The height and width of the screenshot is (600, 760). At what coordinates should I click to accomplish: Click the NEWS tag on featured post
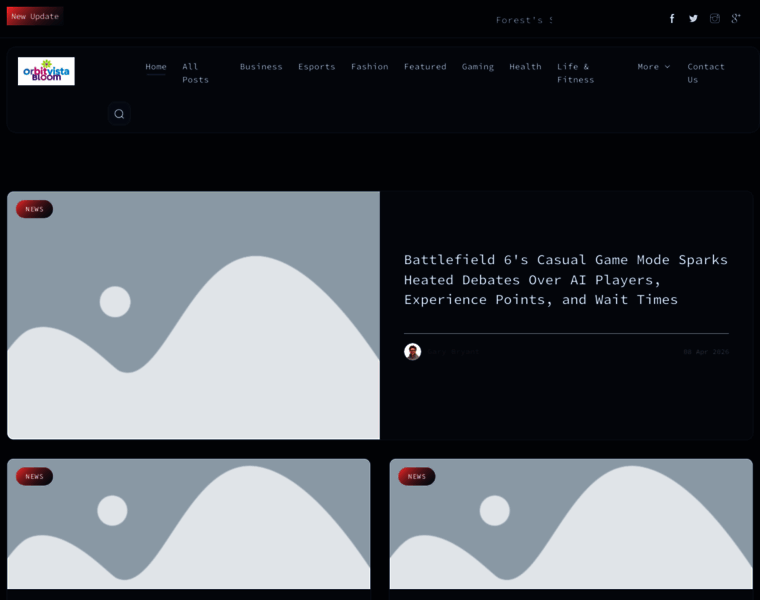pos(34,209)
